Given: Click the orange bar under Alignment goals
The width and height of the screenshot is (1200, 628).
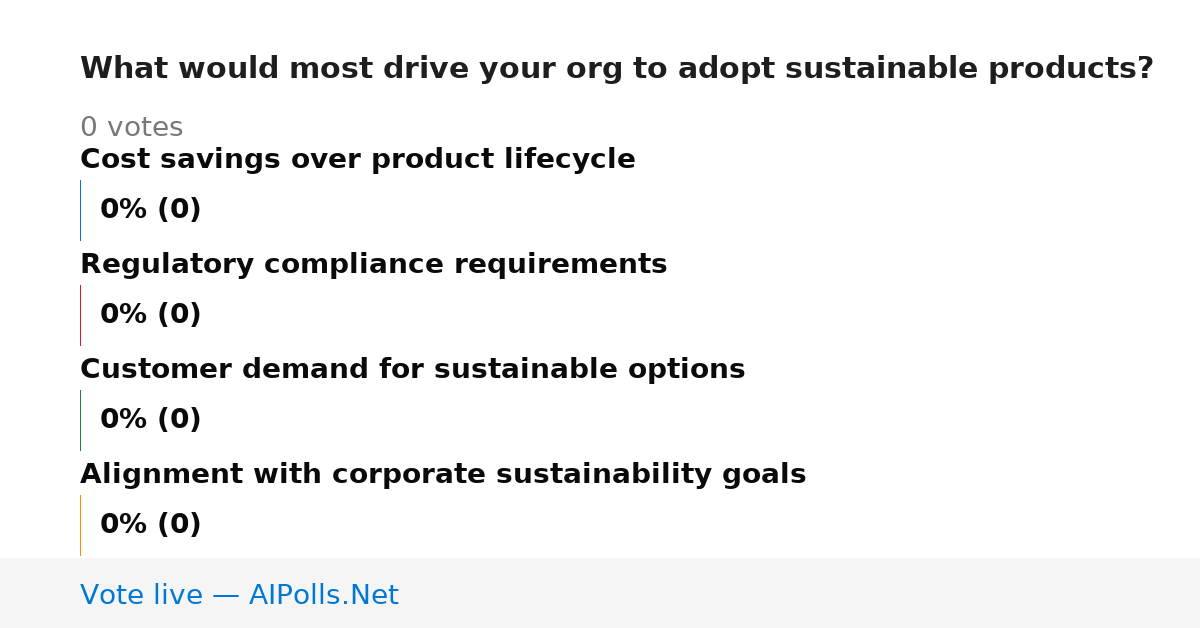Looking at the screenshot, I should (x=80, y=525).
